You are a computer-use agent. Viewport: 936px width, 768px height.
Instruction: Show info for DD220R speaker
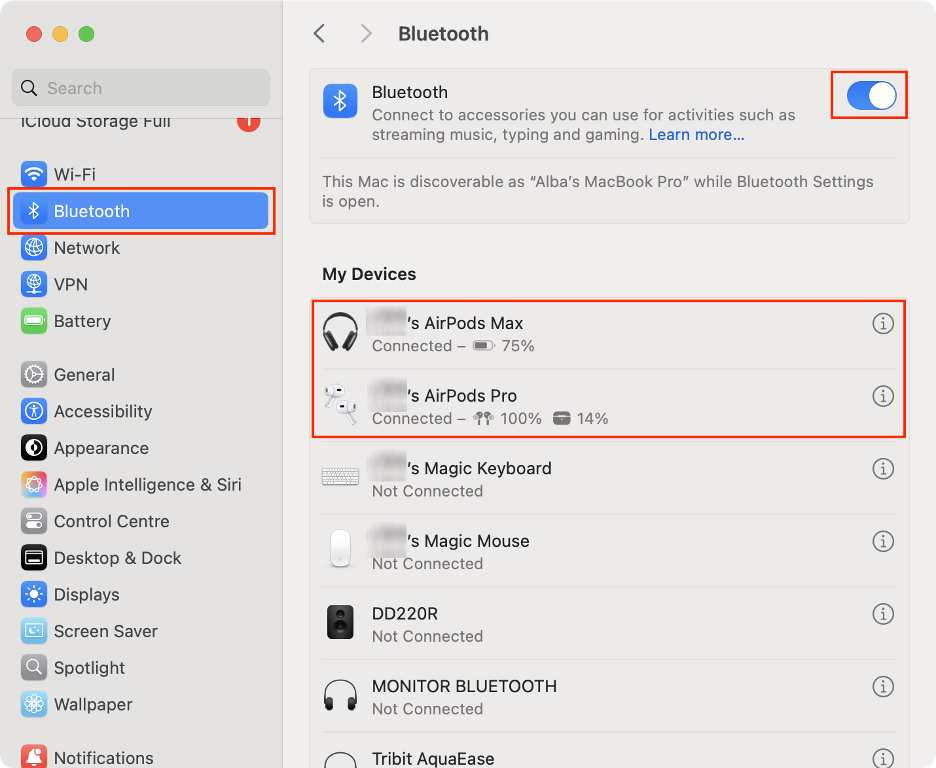click(883, 613)
